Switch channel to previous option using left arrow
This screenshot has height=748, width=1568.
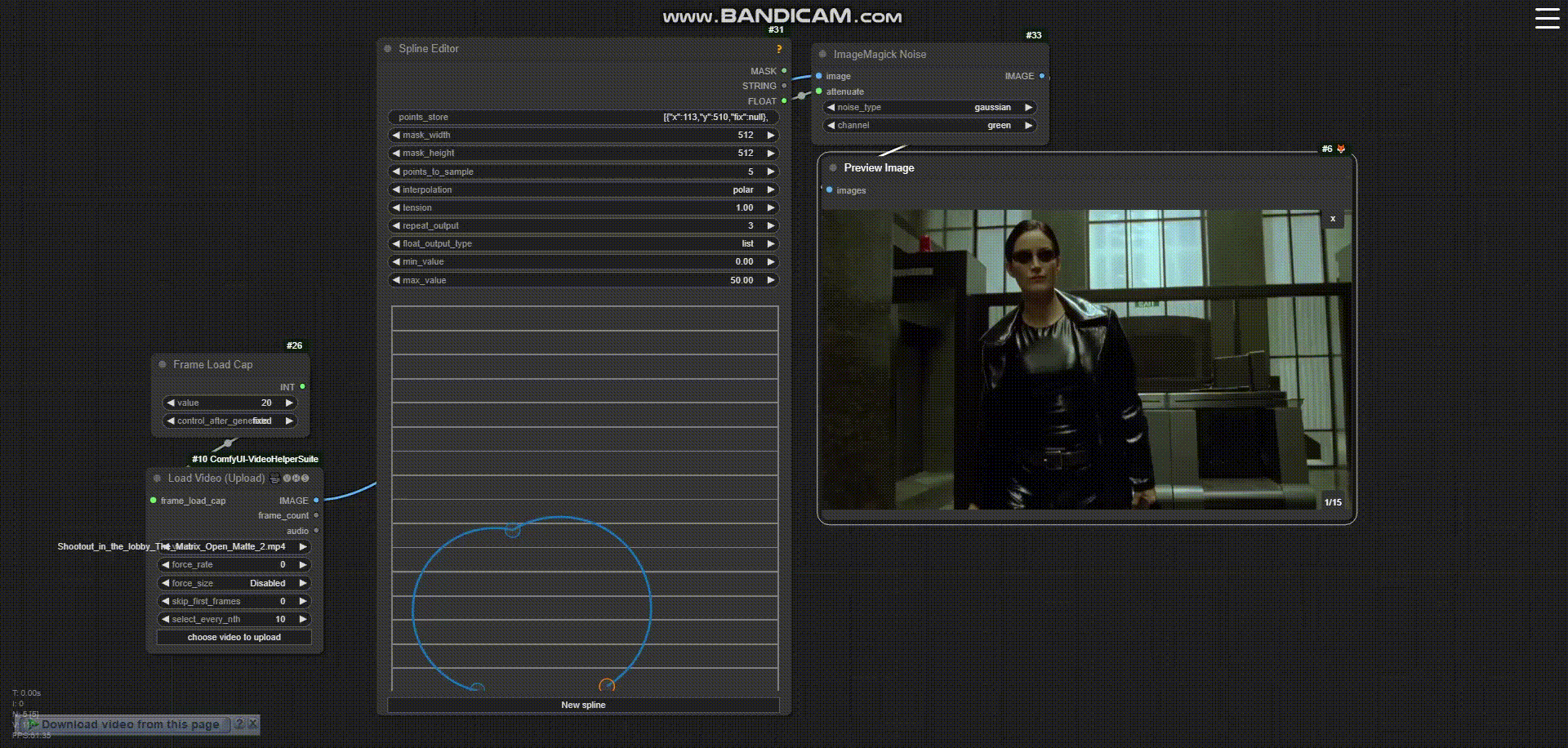[831, 126]
